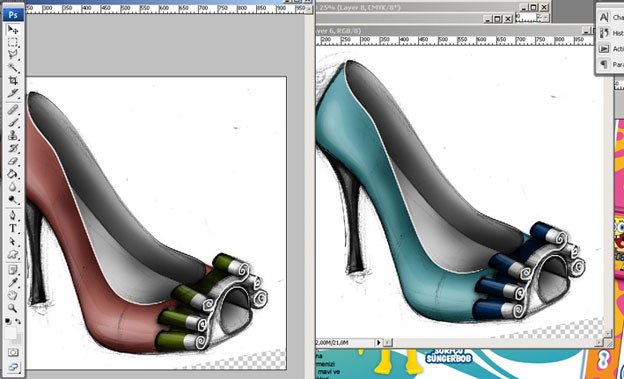The height and width of the screenshot is (379, 624).
Task: Select the Healing Brush tool
Action: pos(13,109)
